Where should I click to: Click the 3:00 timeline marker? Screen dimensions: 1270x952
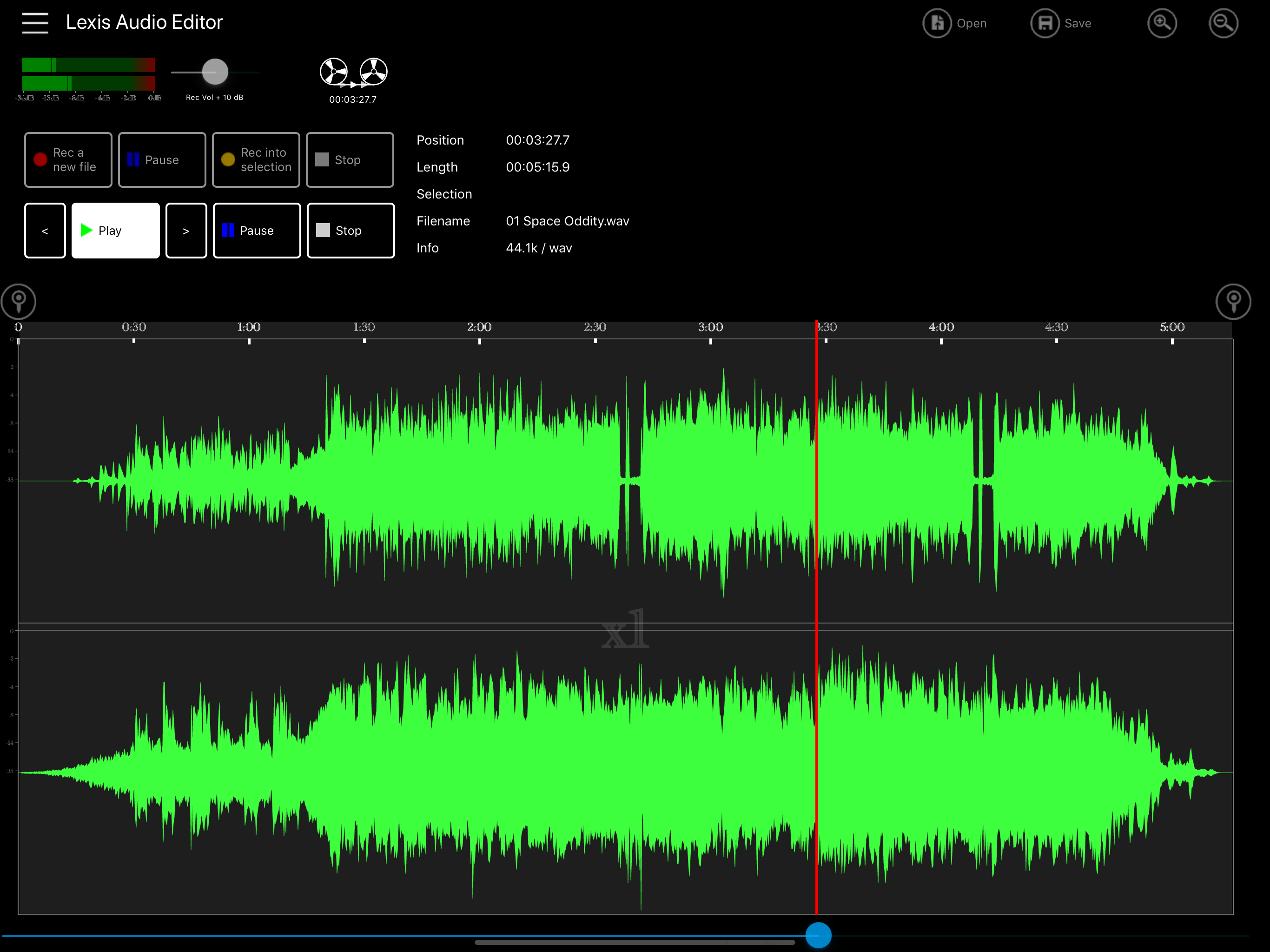point(710,327)
